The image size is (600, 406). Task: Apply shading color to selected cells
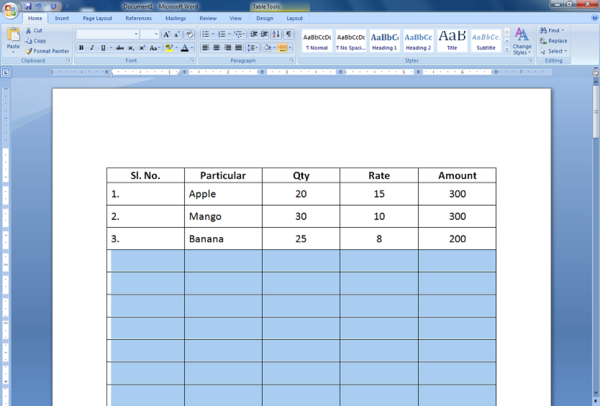pyautogui.click(x=267, y=48)
